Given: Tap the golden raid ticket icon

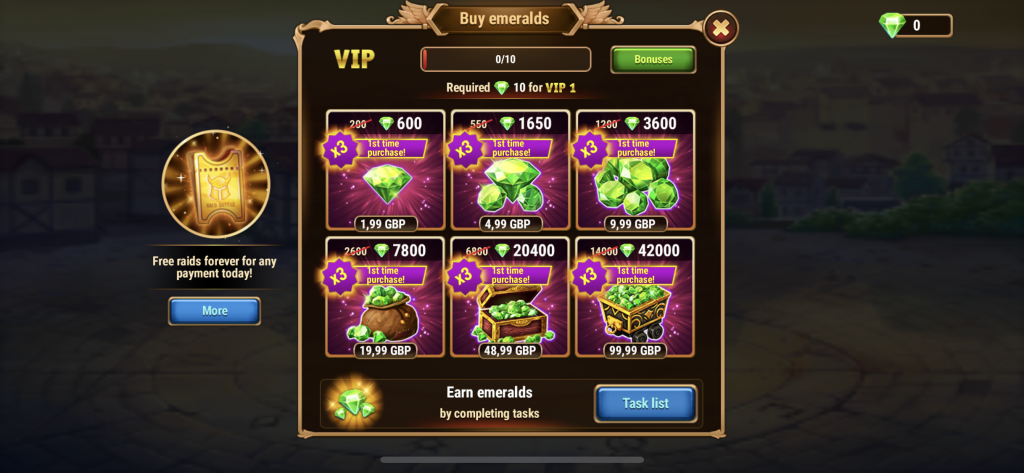Looking at the screenshot, I should click(216, 184).
